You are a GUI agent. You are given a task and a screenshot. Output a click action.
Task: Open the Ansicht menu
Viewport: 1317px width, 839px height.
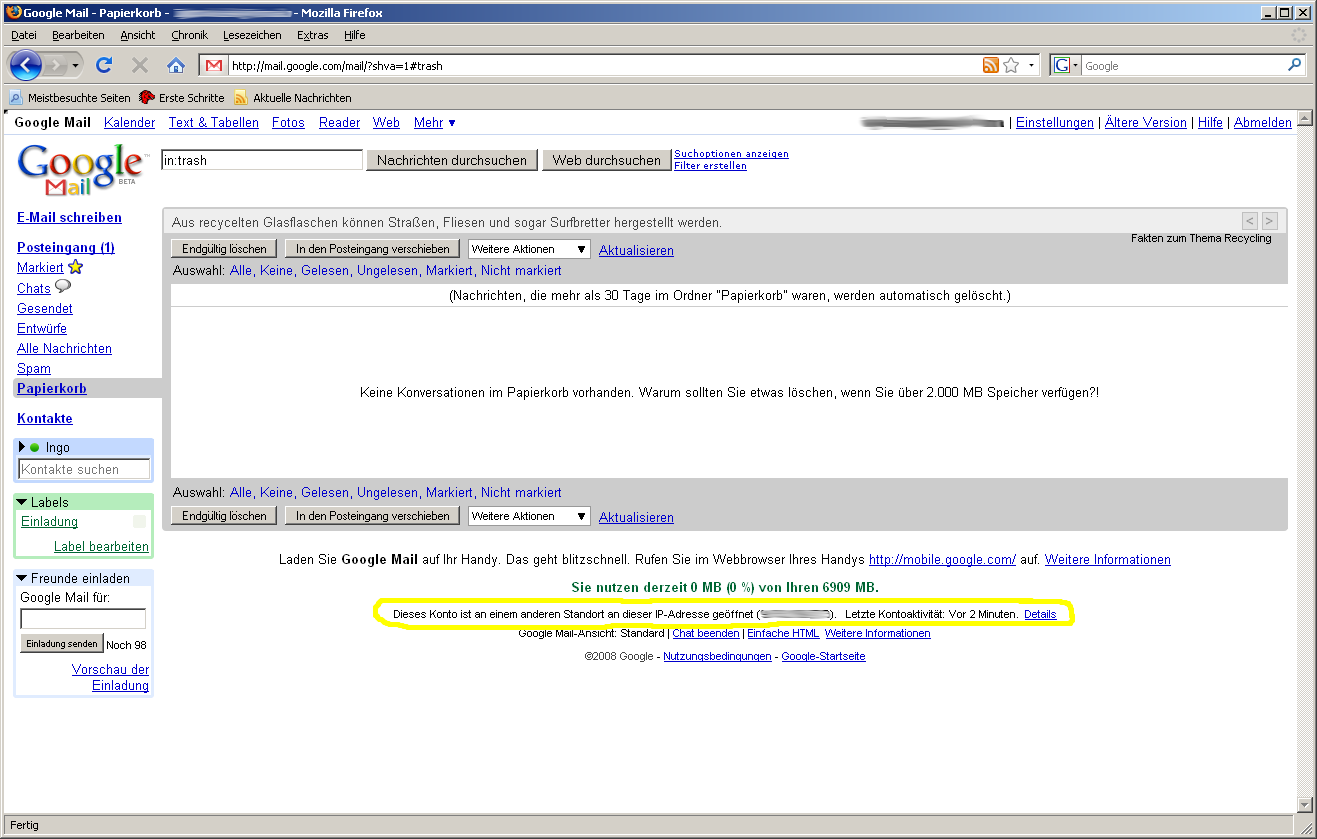(138, 35)
